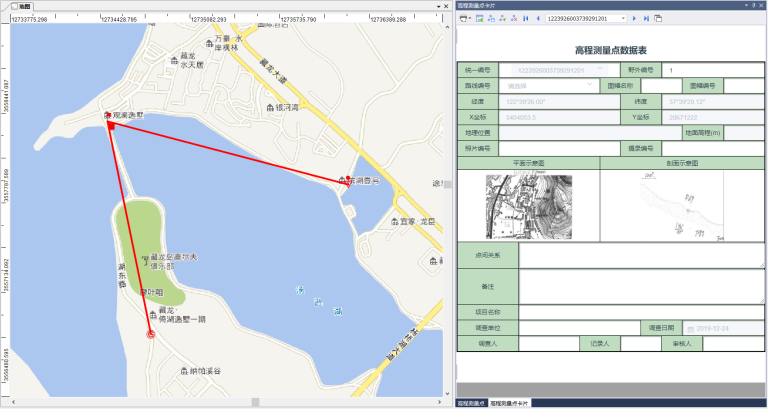
Task: Open the card panel options arrow
Action: [x=747, y=5]
